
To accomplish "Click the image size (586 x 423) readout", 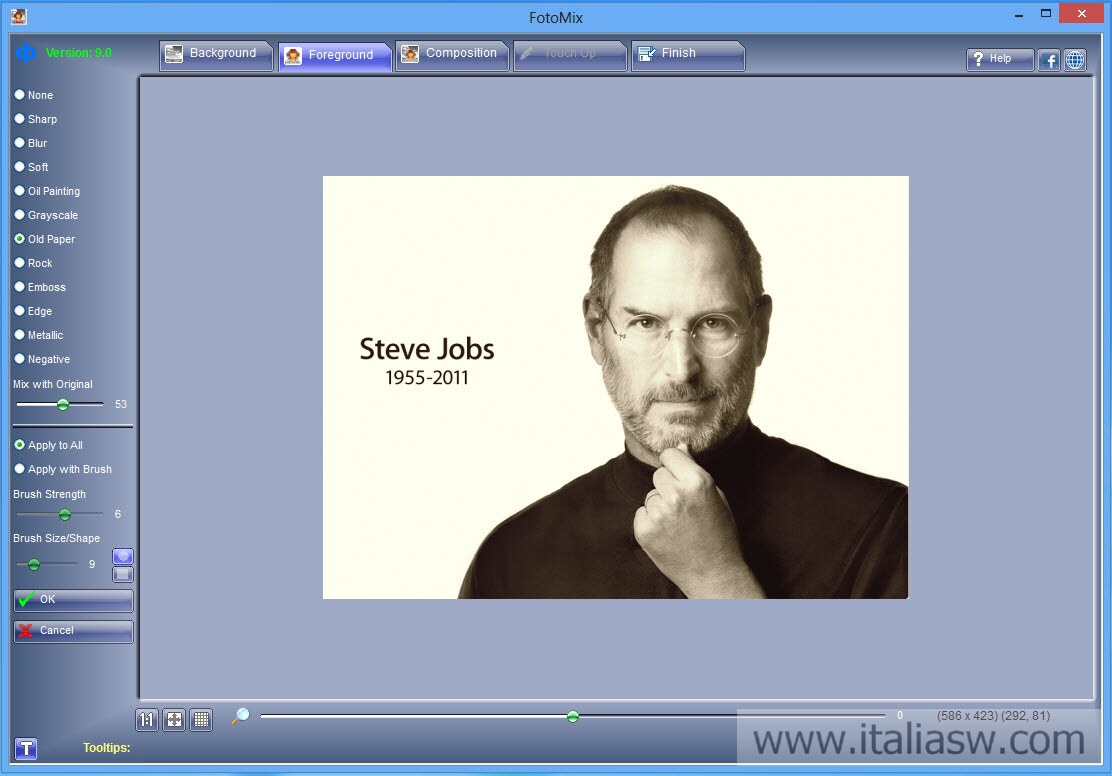I will (x=967, y=716).
